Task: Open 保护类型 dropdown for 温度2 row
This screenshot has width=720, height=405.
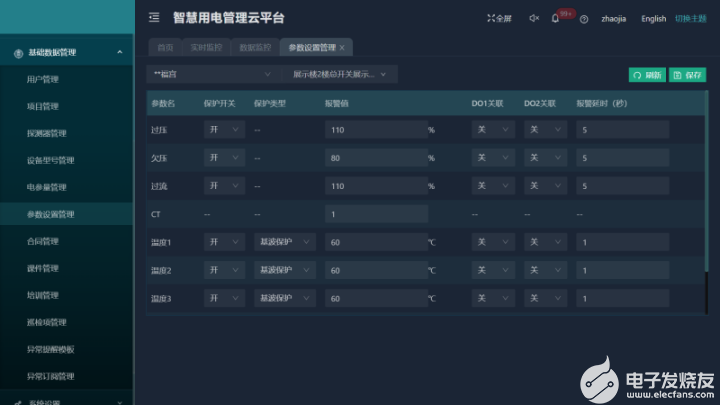Action: 285,270
